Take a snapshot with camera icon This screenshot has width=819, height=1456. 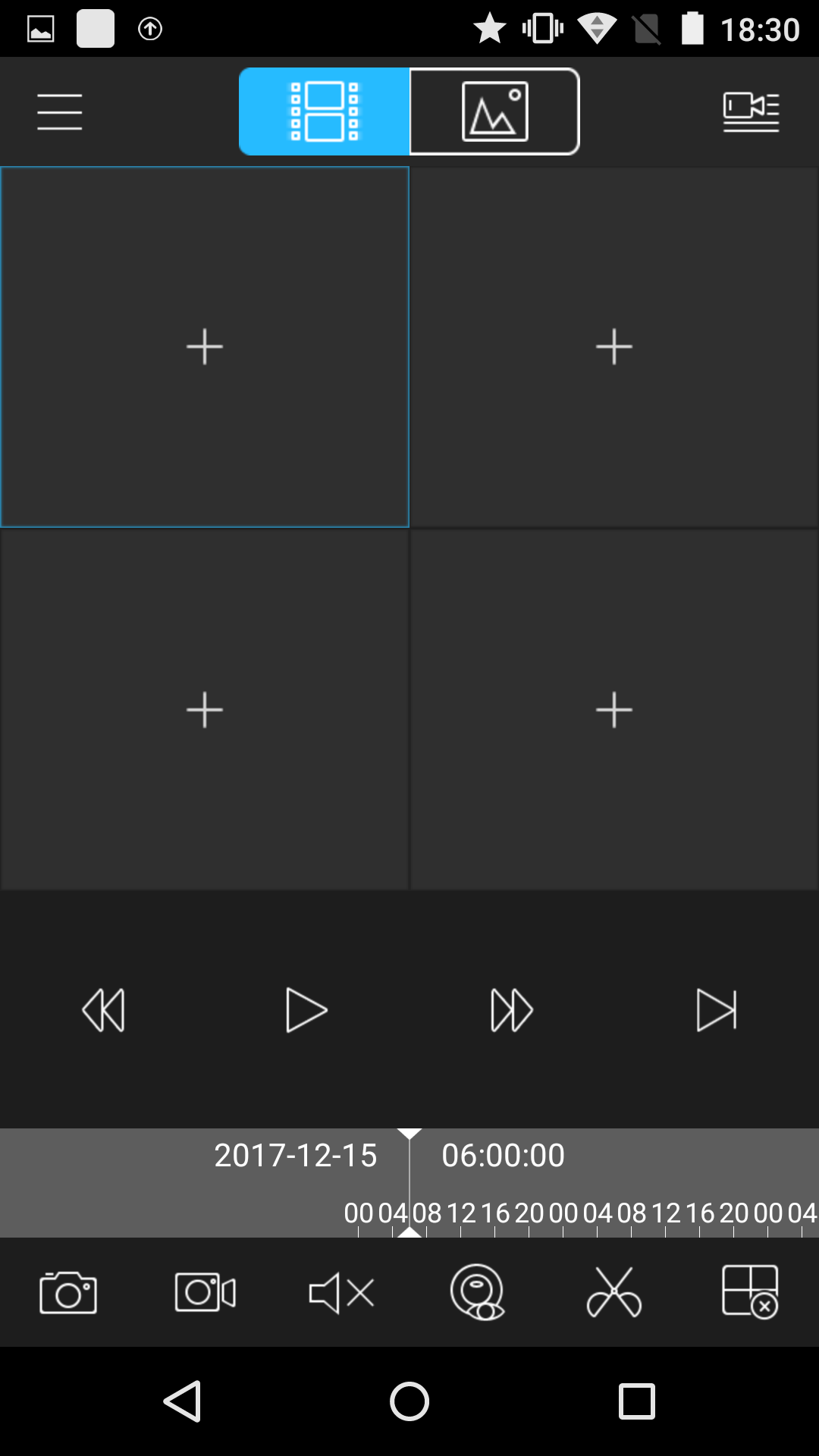coord(68,1292)
